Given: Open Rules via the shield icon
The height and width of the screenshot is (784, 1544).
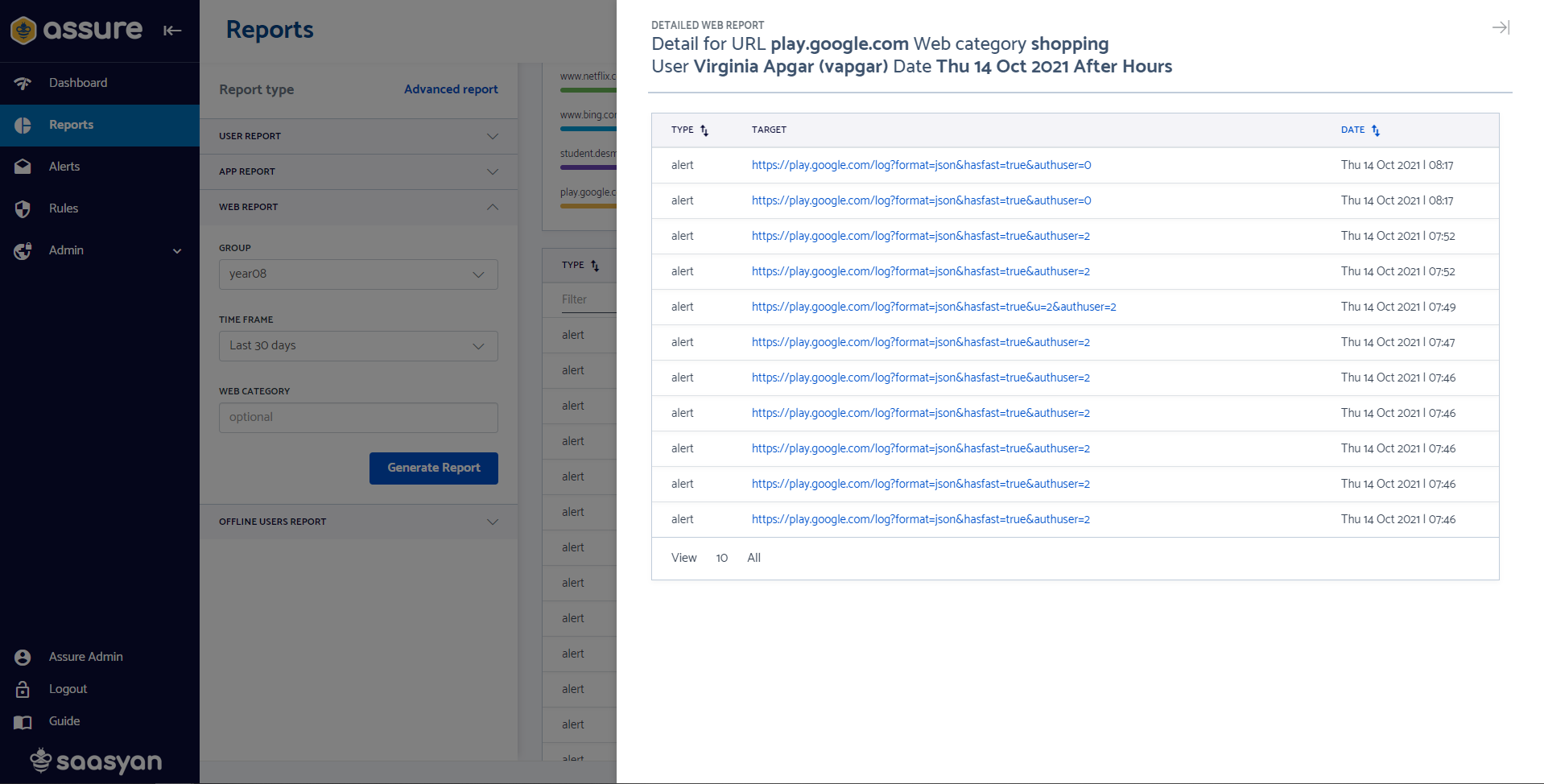Looking at the screenshot, I should [23, 208].
